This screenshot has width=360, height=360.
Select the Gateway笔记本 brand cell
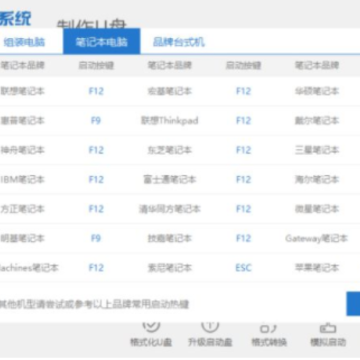pyautogui.click(x=317, y=238)
